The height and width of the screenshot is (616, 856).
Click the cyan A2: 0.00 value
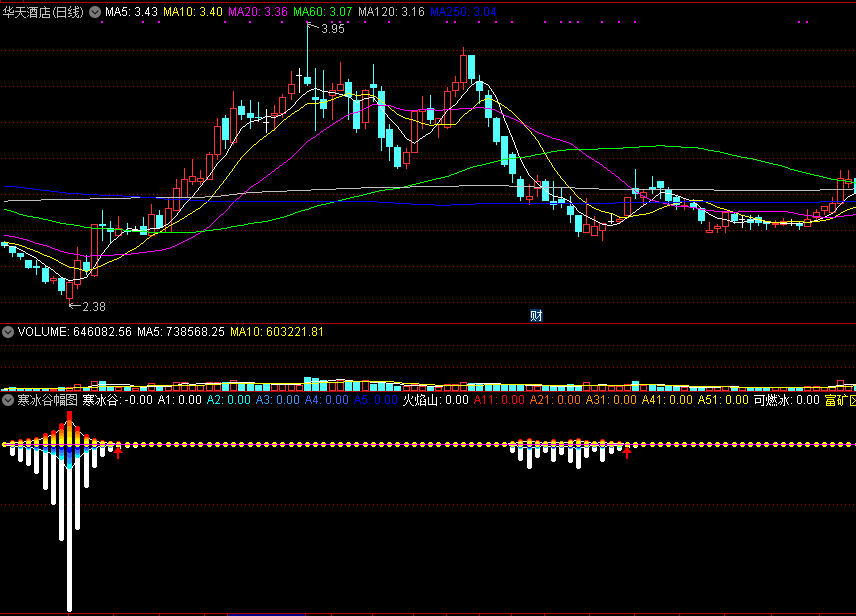pos(229,400)
